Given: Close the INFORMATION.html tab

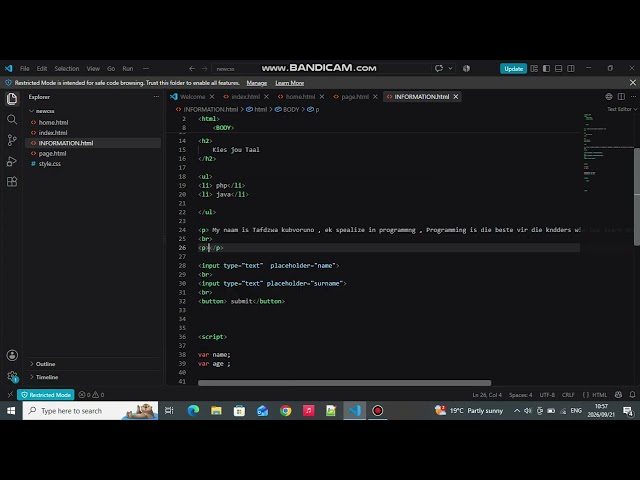Looking at the screenshot, I should pyautogui.click(x=456, y=97).
